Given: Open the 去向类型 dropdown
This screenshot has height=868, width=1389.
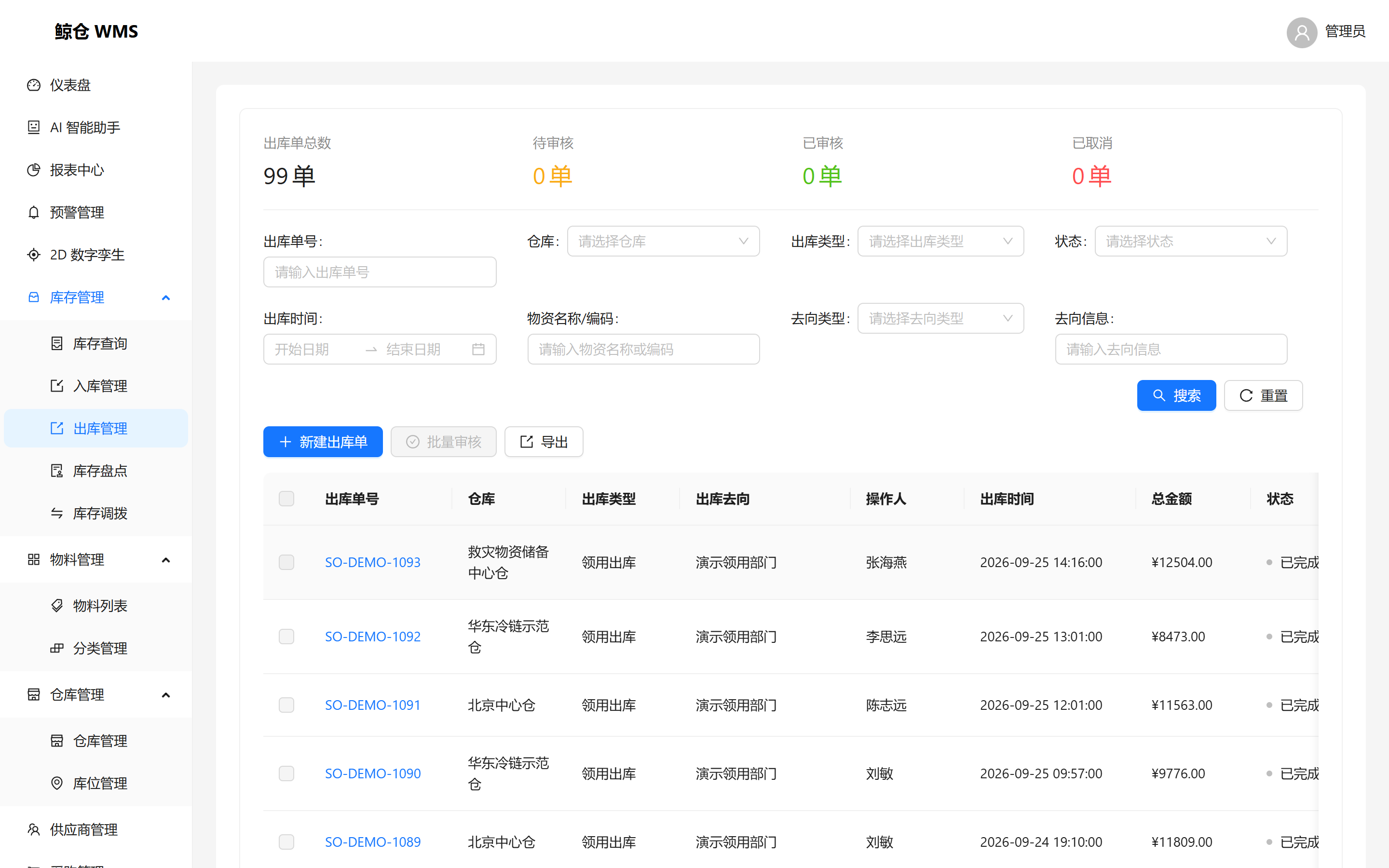Looking at the screenshot, I should click(940, 318).
